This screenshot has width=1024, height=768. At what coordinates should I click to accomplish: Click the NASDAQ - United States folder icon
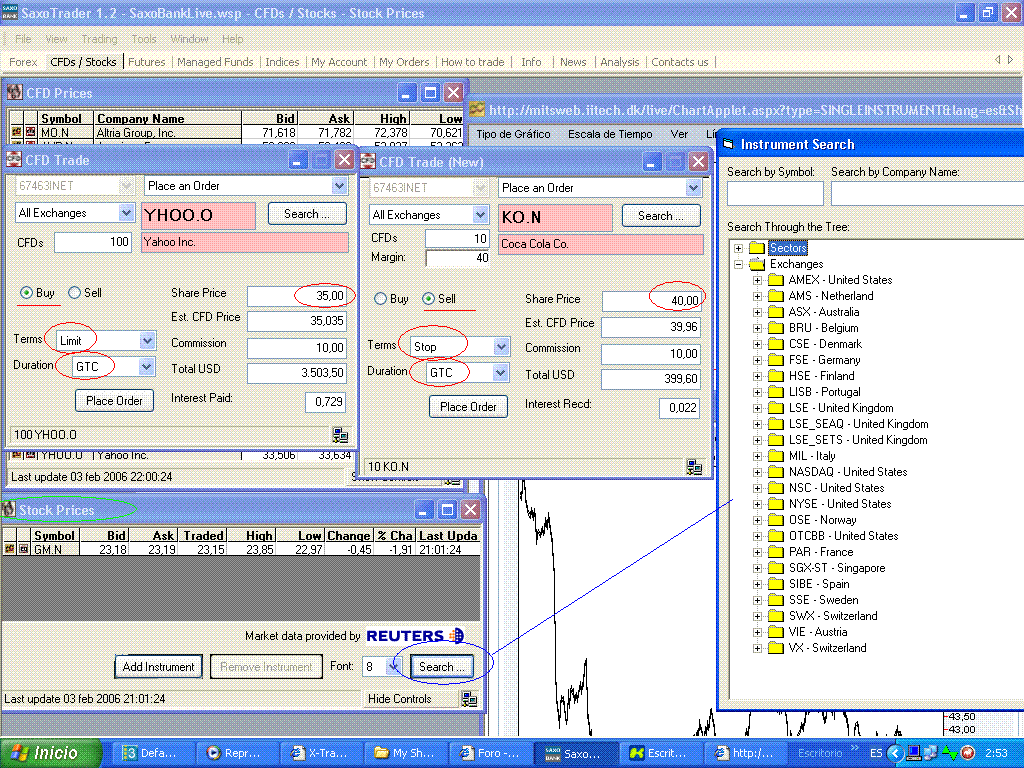click(x=776, y=472)
